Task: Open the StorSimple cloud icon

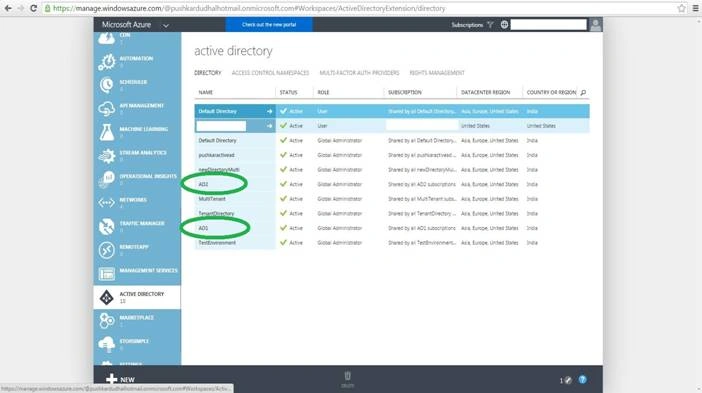Action: coord(107,344)
